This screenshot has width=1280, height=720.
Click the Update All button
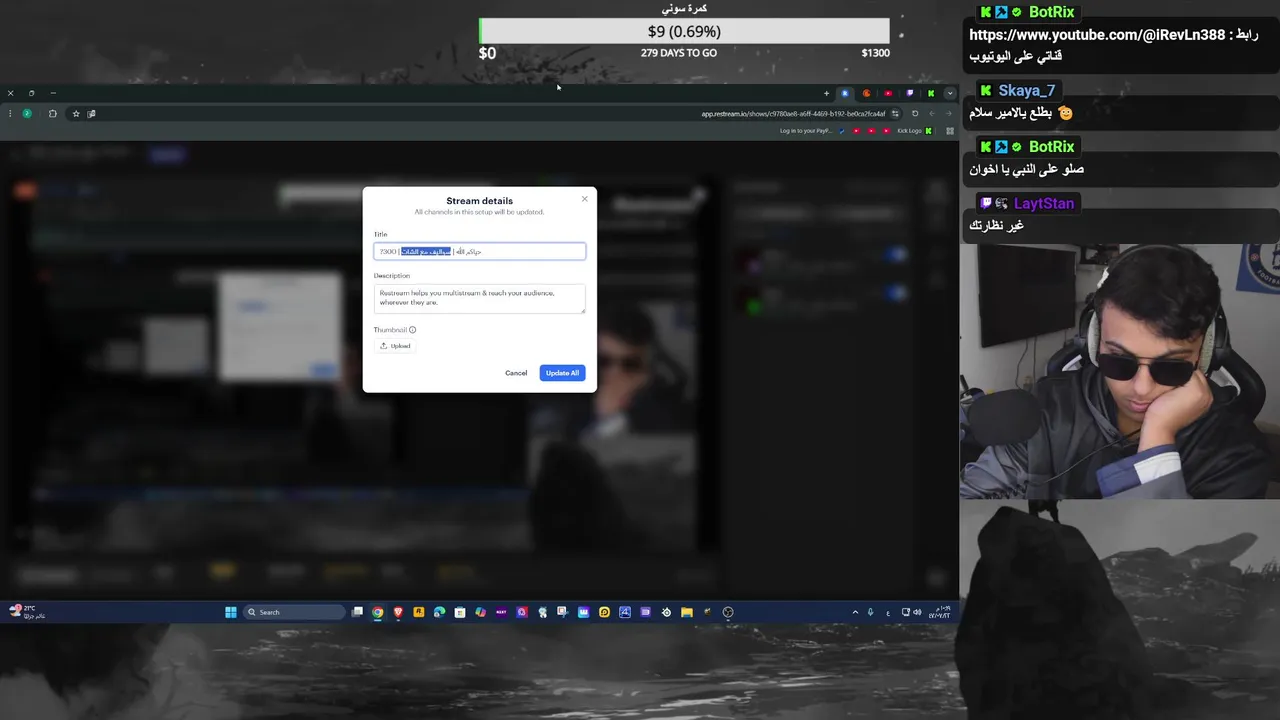point(562,373)
